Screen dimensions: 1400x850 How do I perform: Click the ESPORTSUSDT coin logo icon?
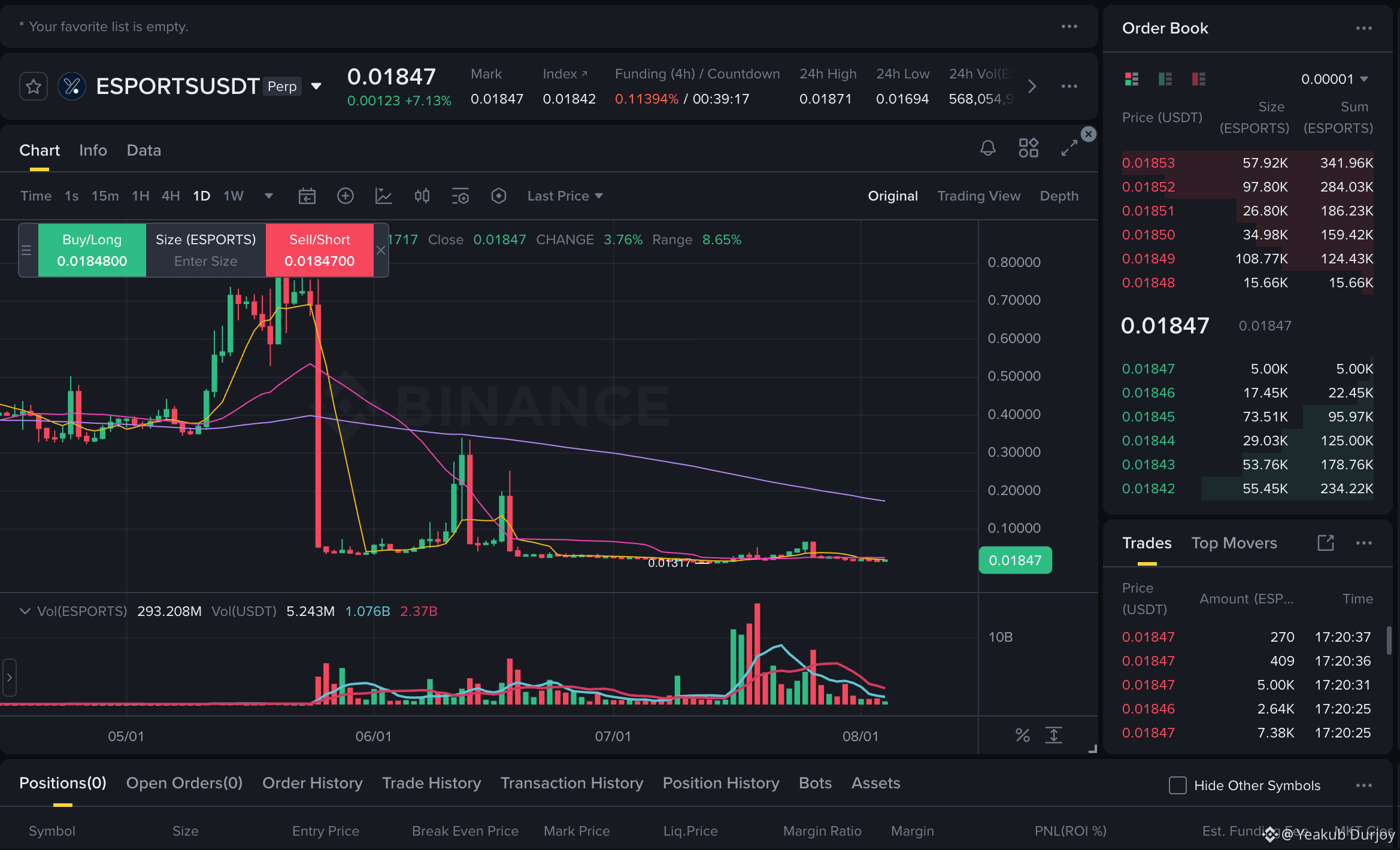click(72, 87)
